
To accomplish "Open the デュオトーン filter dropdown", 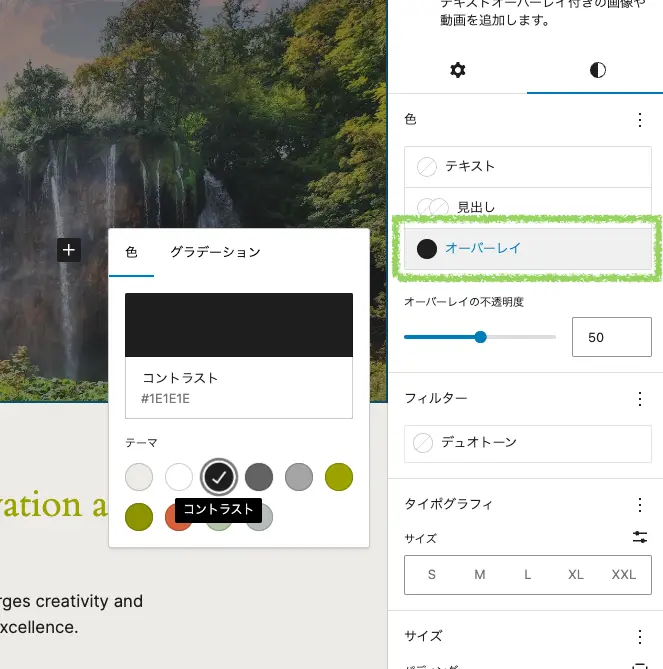I will point(527,442).
